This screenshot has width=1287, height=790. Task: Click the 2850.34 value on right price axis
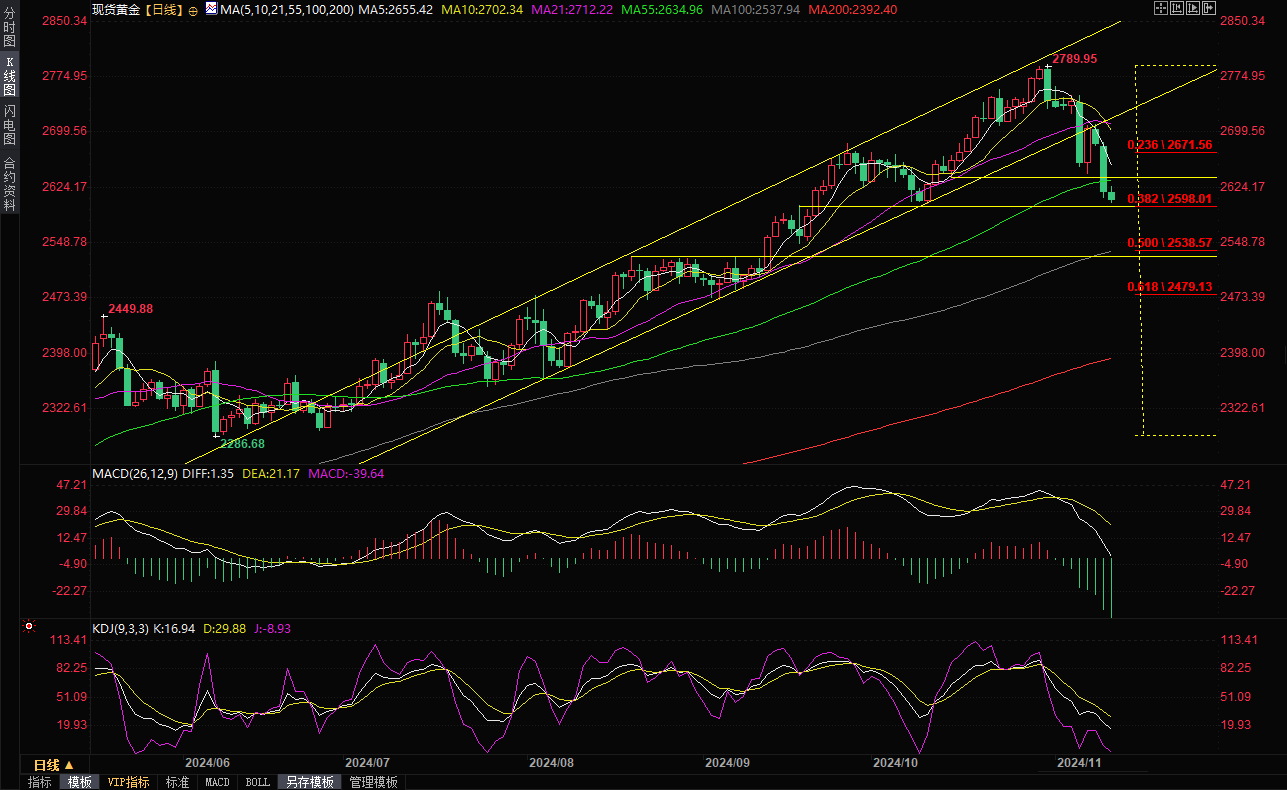[1244, 21]
